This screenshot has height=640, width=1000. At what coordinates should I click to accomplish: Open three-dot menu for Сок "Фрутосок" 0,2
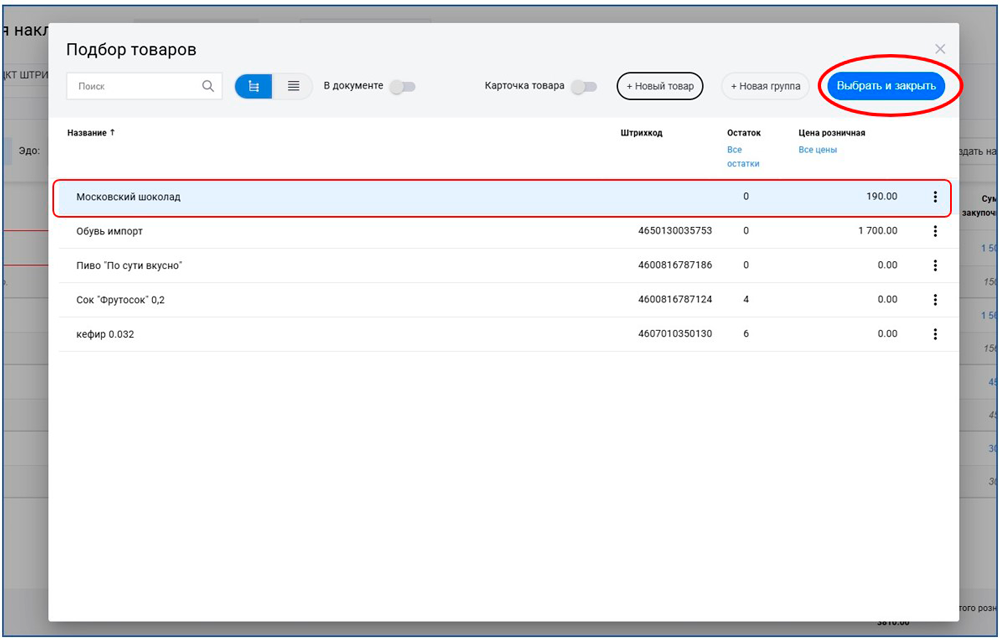(x=935, y=300)
